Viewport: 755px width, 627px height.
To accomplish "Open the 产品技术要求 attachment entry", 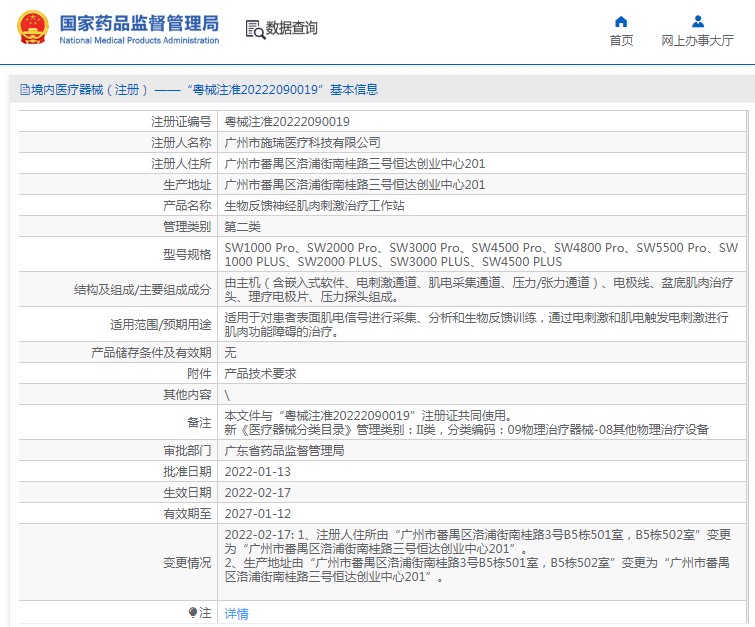I will [260, 373].
